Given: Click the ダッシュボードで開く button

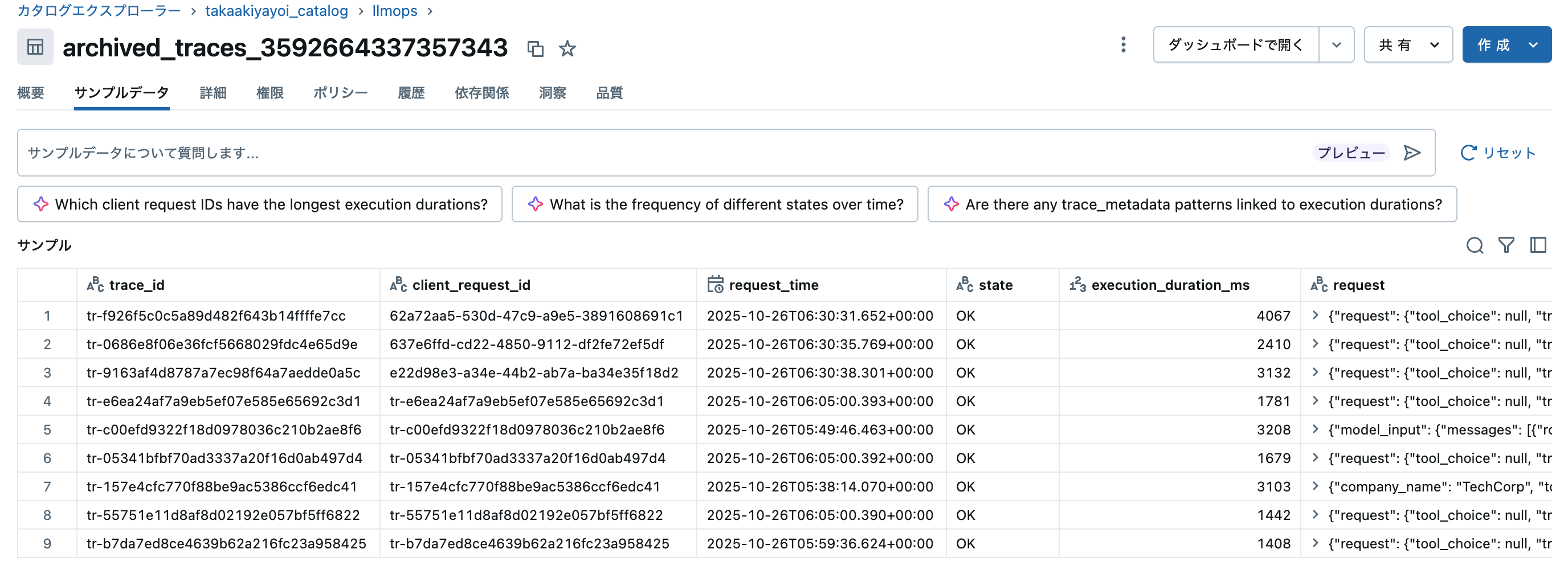Looking at the screenshot, I should pyautogui.click(x=1235, y=44).
